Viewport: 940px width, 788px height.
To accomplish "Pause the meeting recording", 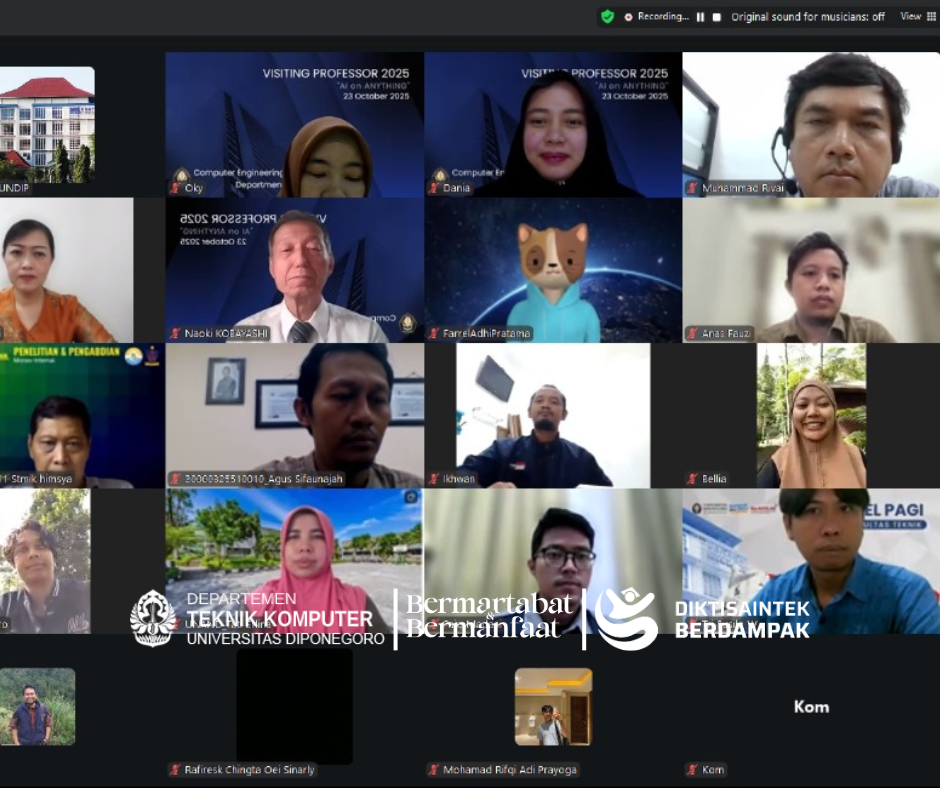I will coord(700,17).
